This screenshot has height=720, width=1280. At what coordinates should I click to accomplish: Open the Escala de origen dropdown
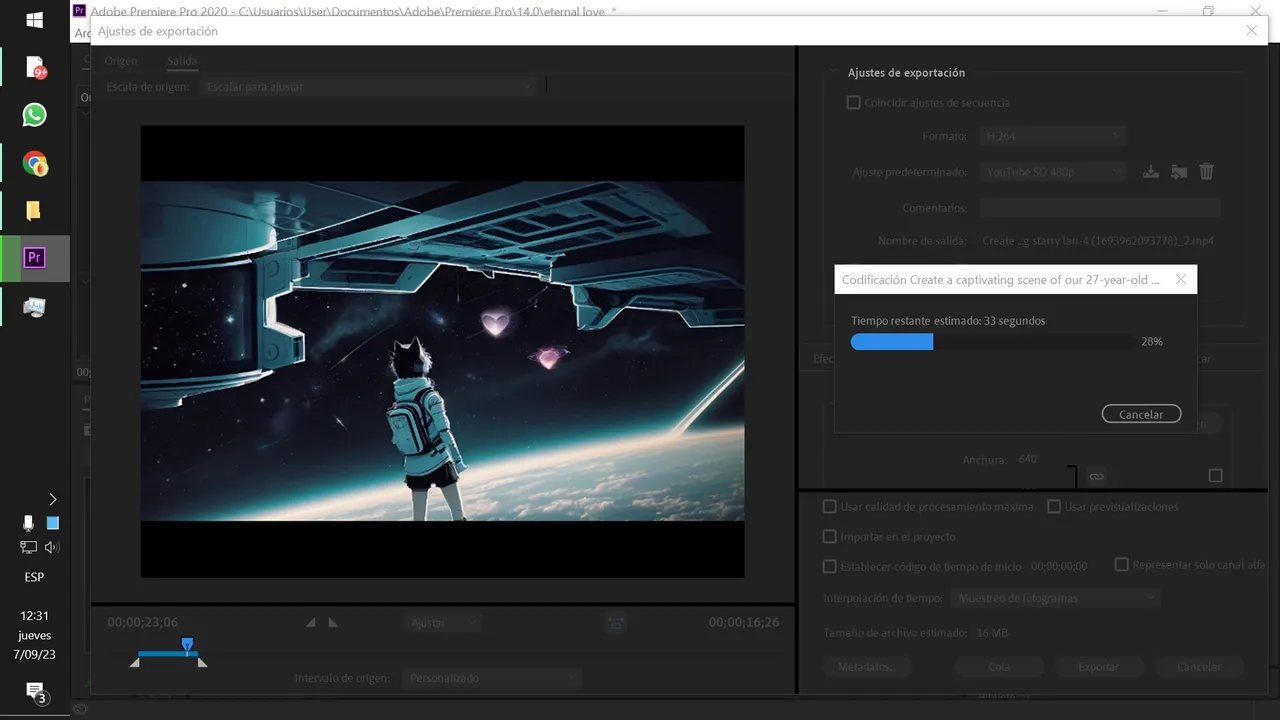(368, 87)
